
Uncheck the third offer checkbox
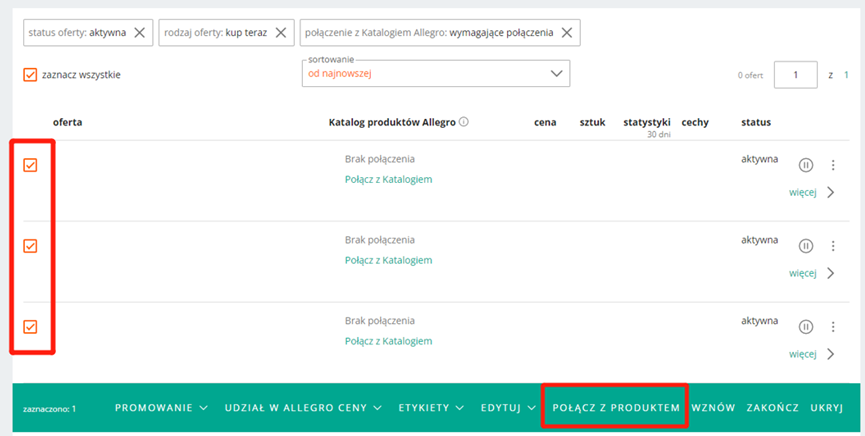coord(30,326)
